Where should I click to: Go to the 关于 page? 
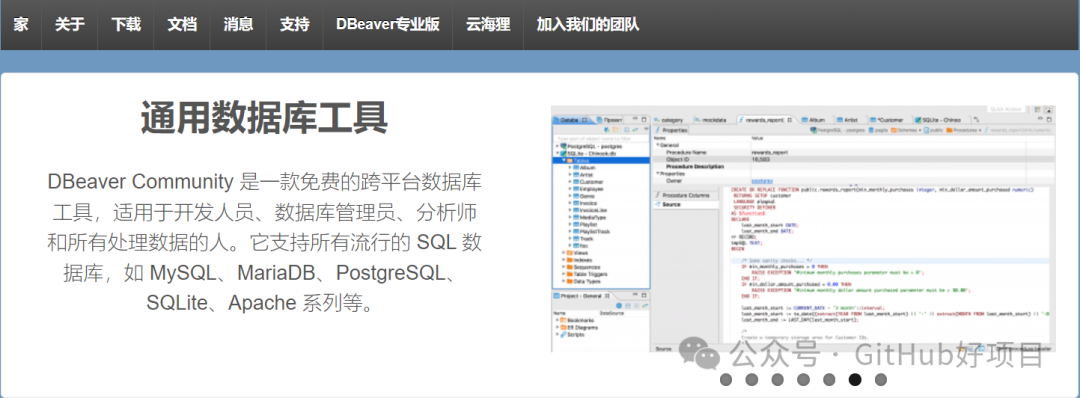70,25
